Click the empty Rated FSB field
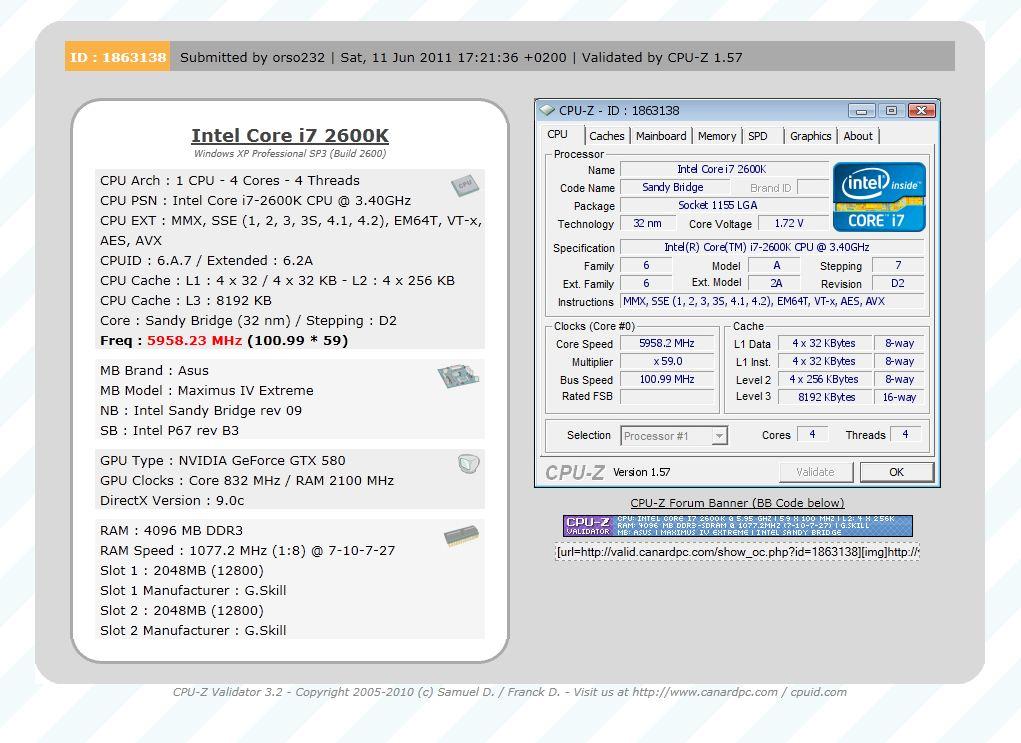 (x=667, y=397)
